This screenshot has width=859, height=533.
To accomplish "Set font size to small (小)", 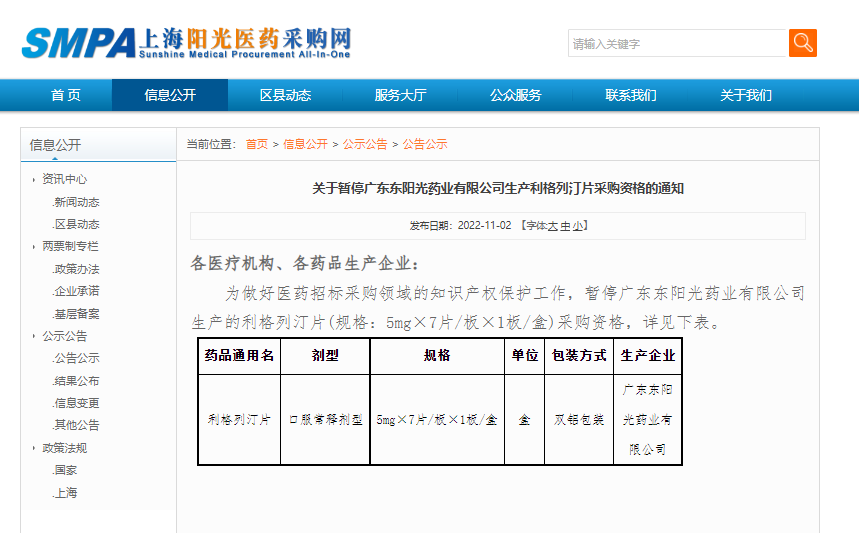I will point(578,226).
